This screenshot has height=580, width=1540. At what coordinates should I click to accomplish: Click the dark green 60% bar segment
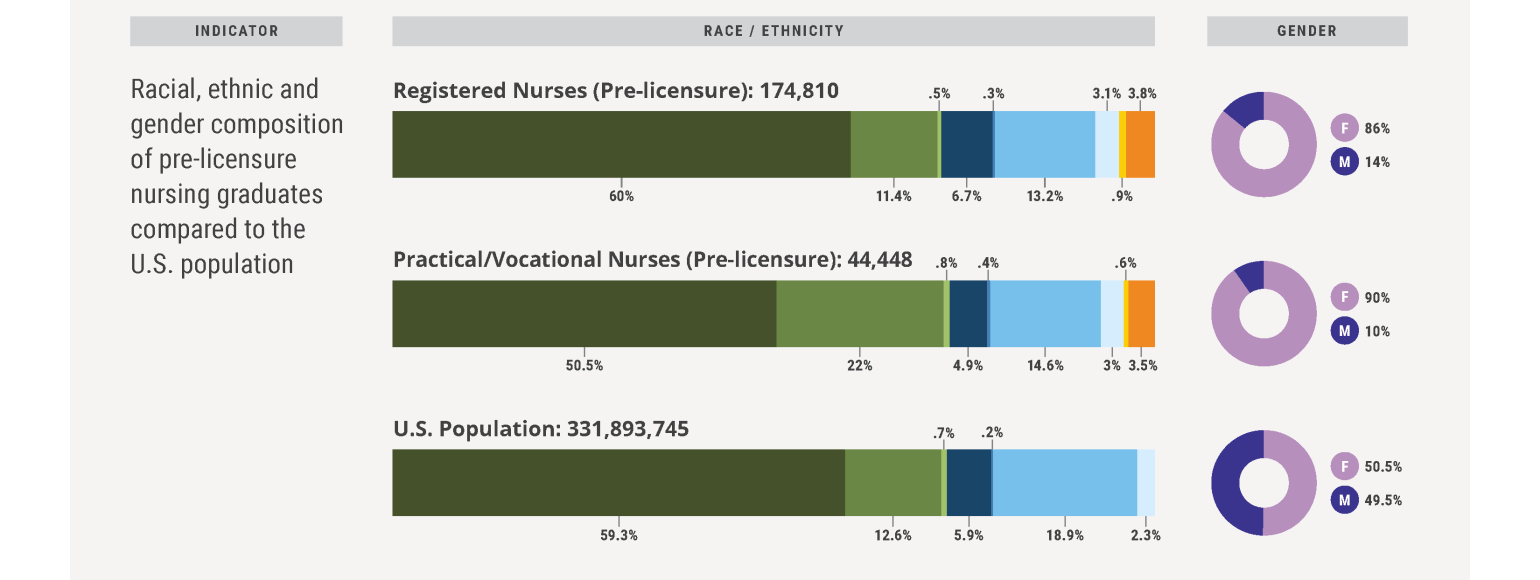[621, 145]
